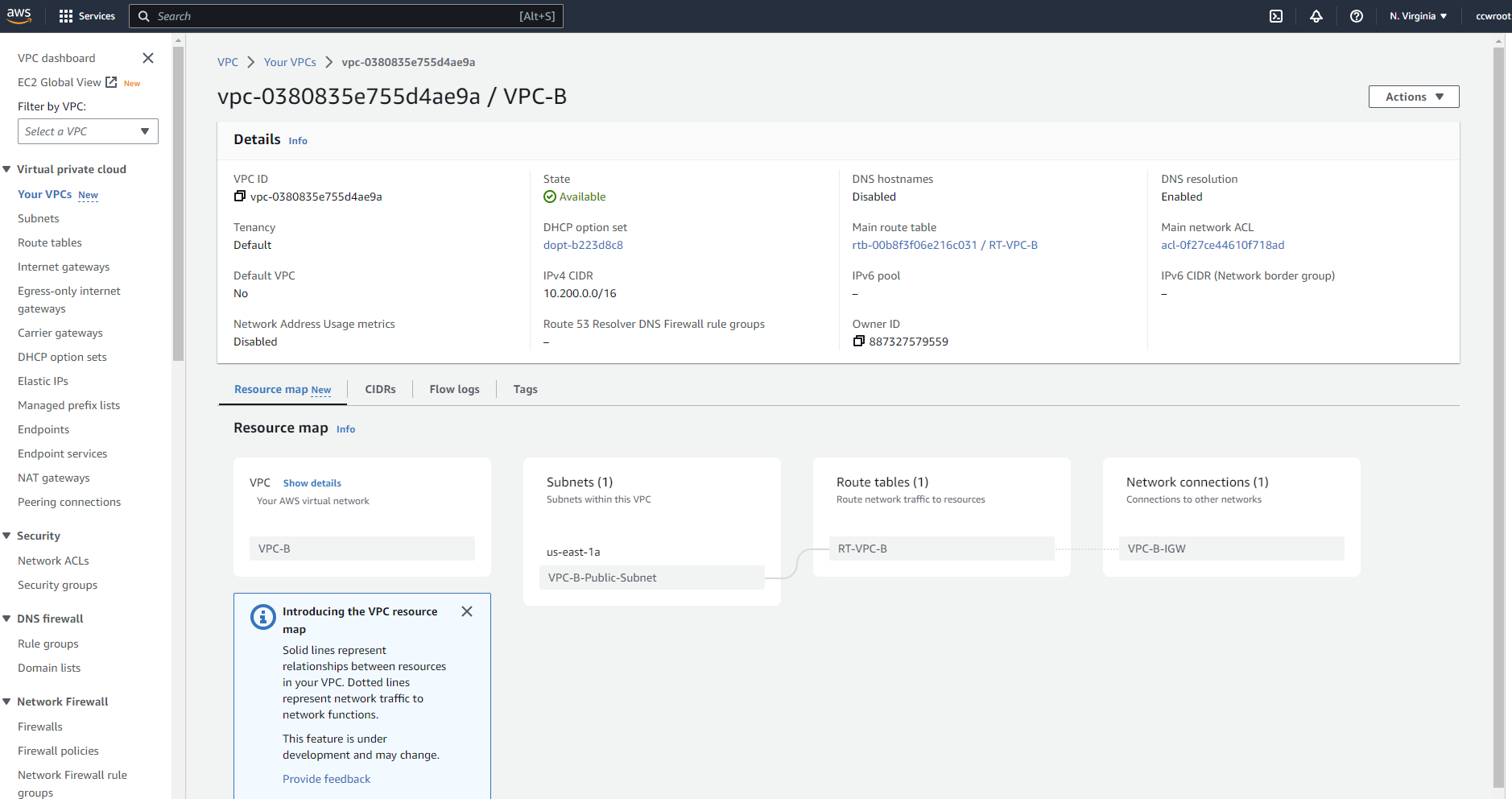Open Network ACLs in sidebar

point(53,561)
